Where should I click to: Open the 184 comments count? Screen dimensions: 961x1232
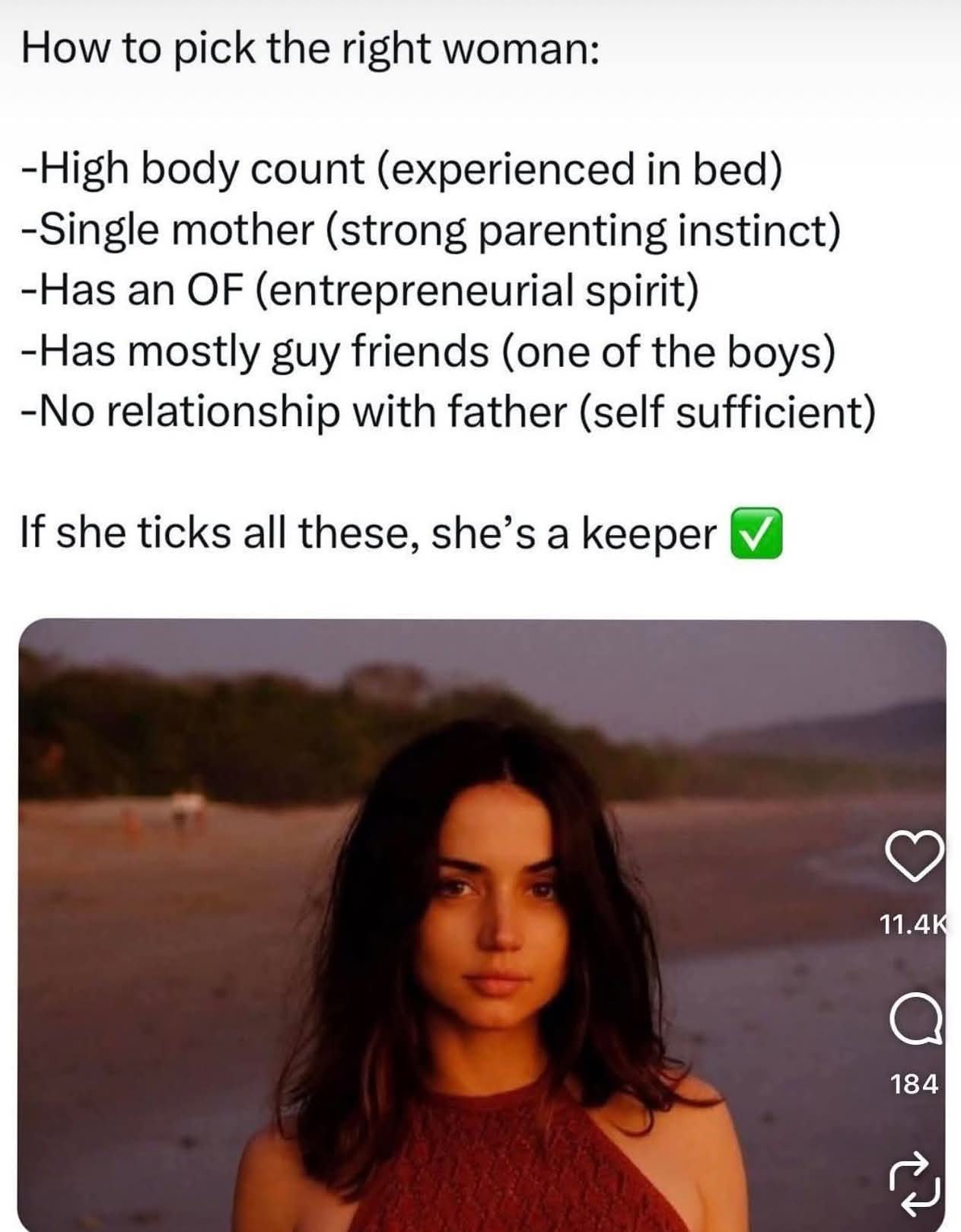(915, 1084)
